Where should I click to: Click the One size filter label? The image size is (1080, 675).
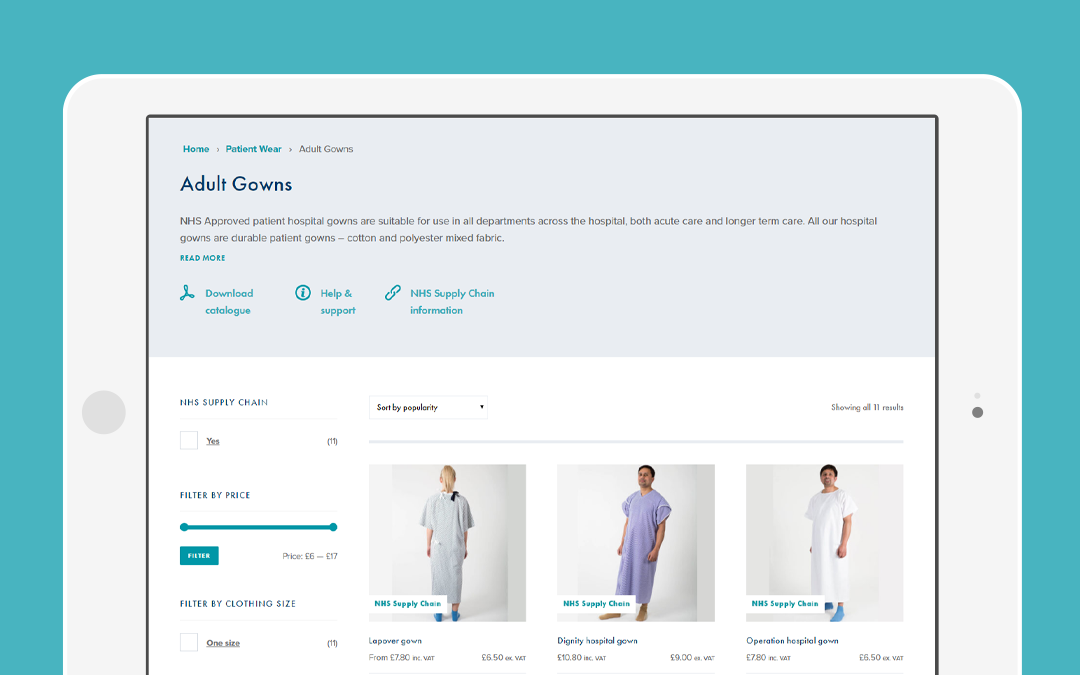[x=223, y=643]
